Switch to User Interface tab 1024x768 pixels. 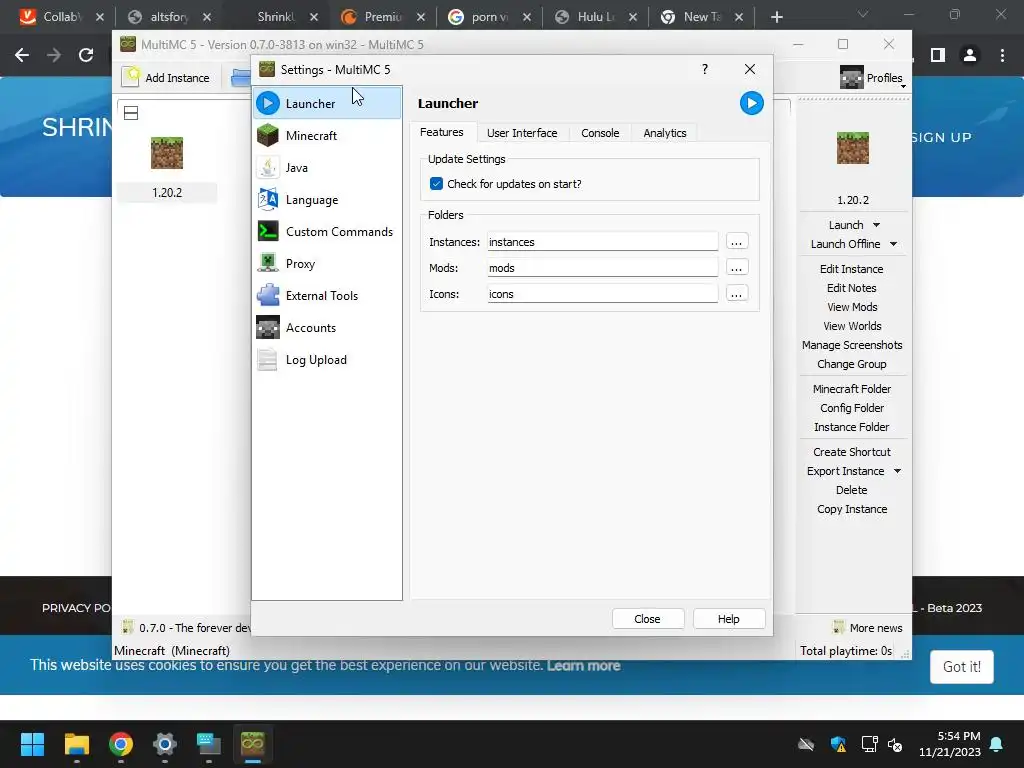pyautogui.click(x=522, y=133)
